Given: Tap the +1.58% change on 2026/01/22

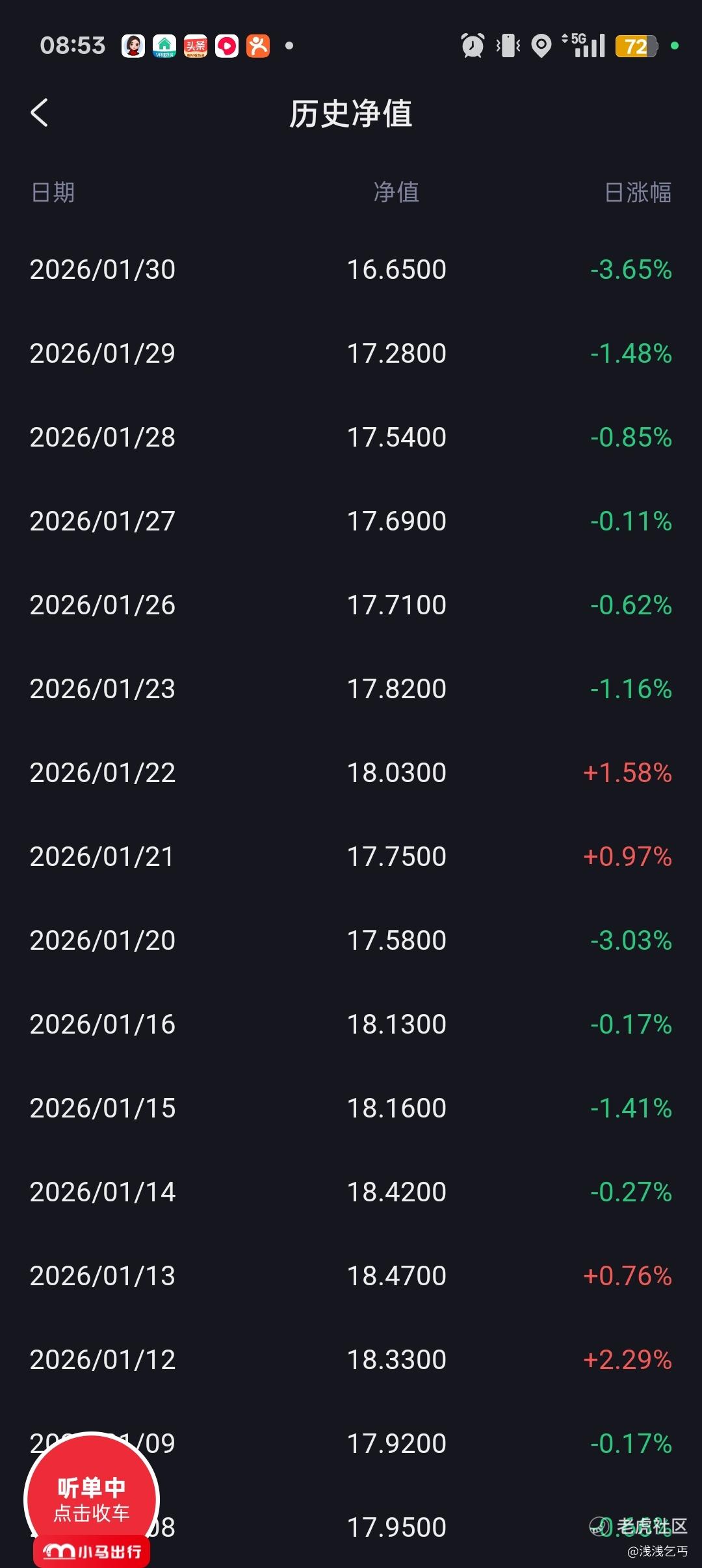Looking at the screenshot, I should pyautogui.click(x=627, y=773).
